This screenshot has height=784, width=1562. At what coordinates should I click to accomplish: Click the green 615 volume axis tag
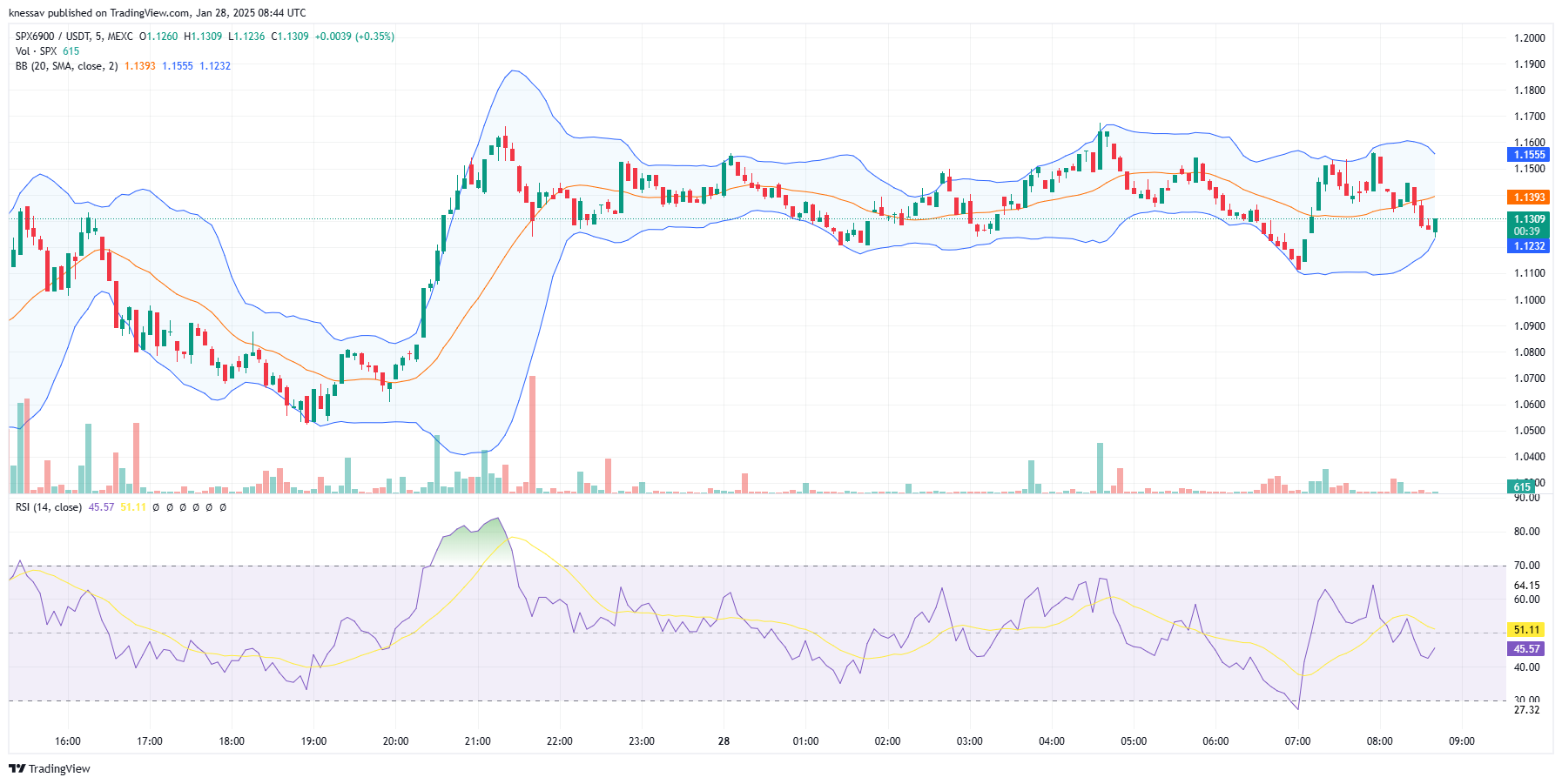click(1522, 487)
